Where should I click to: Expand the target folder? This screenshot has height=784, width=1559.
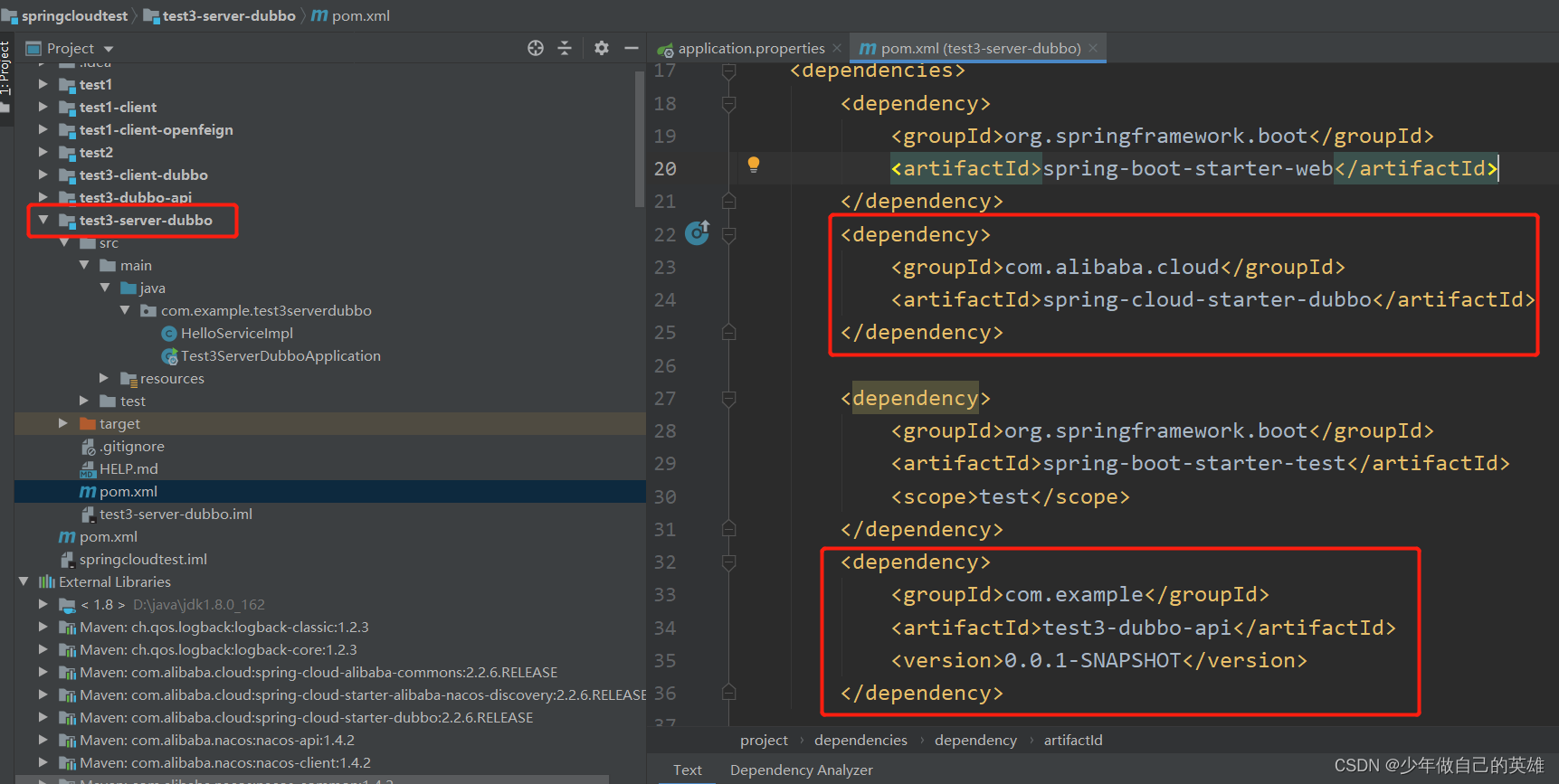tap(63, 423)
